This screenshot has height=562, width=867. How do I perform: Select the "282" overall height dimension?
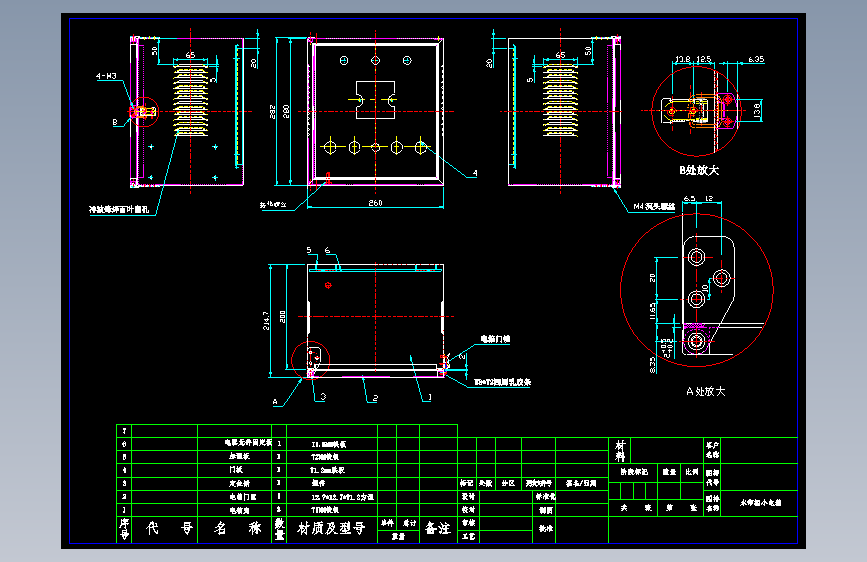click(273, 112)
